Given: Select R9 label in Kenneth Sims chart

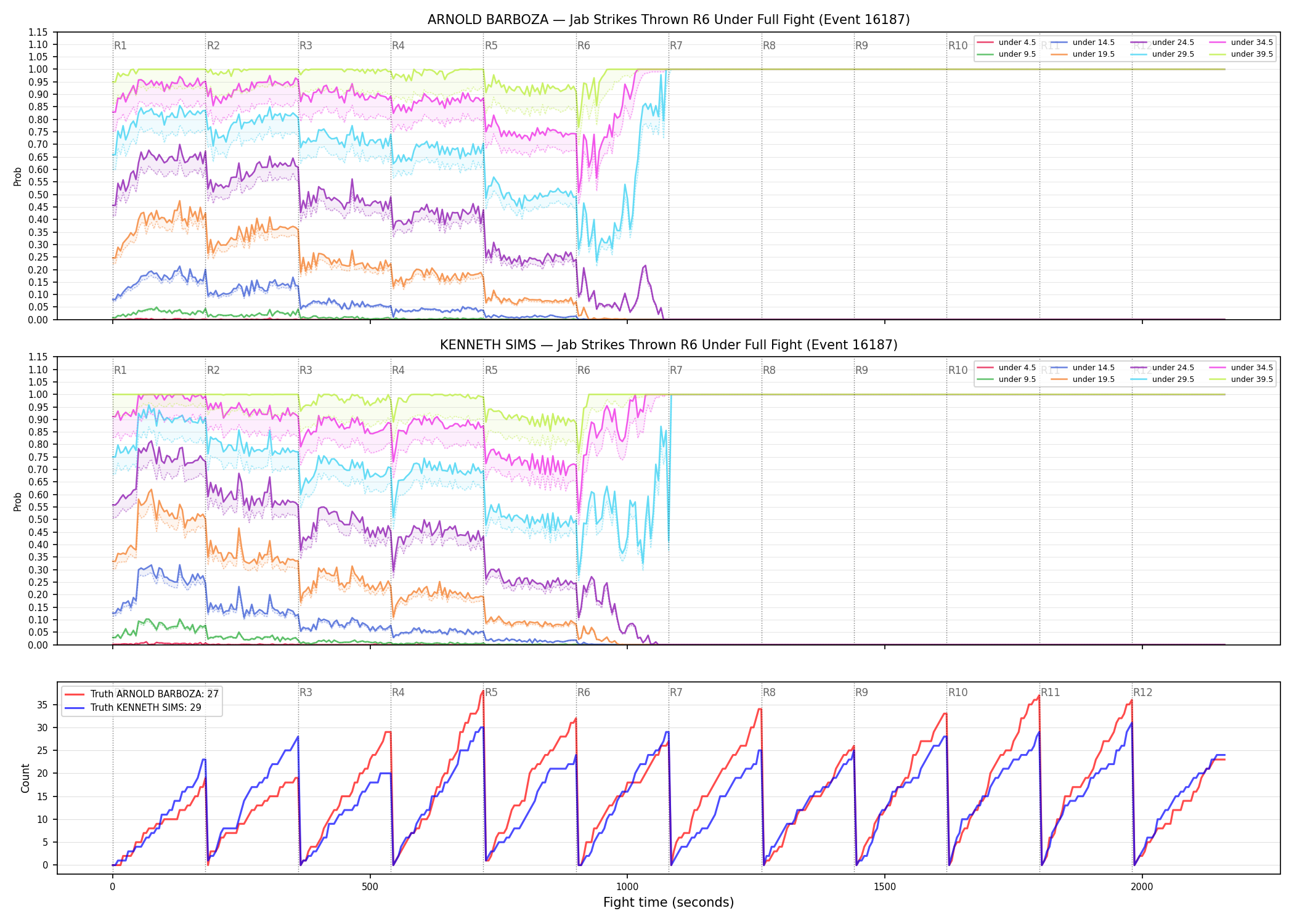Looking at the screenshot, I should (x=861, y=370).
